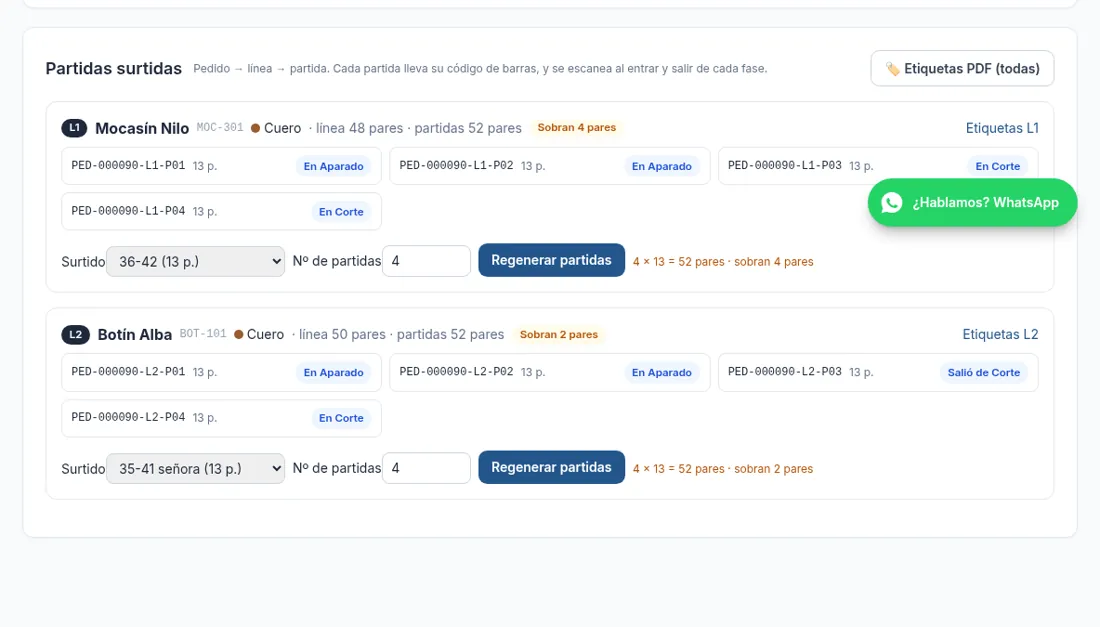Viewport: 1100px width, 627px height.
Task: Click 'línea 50 pares · partidas 52 pares' text
Action: coord(401,335)
